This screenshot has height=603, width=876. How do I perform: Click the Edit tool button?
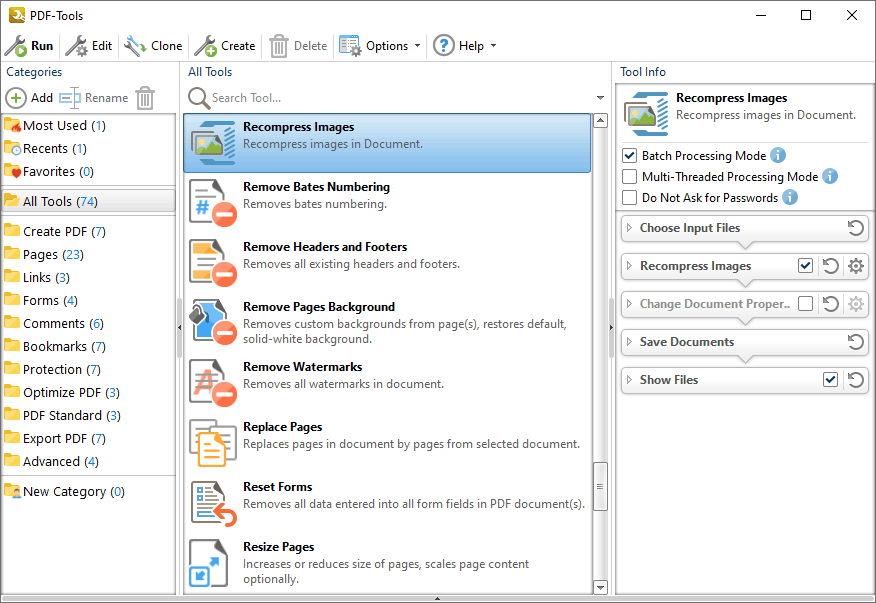click(89, 46)
